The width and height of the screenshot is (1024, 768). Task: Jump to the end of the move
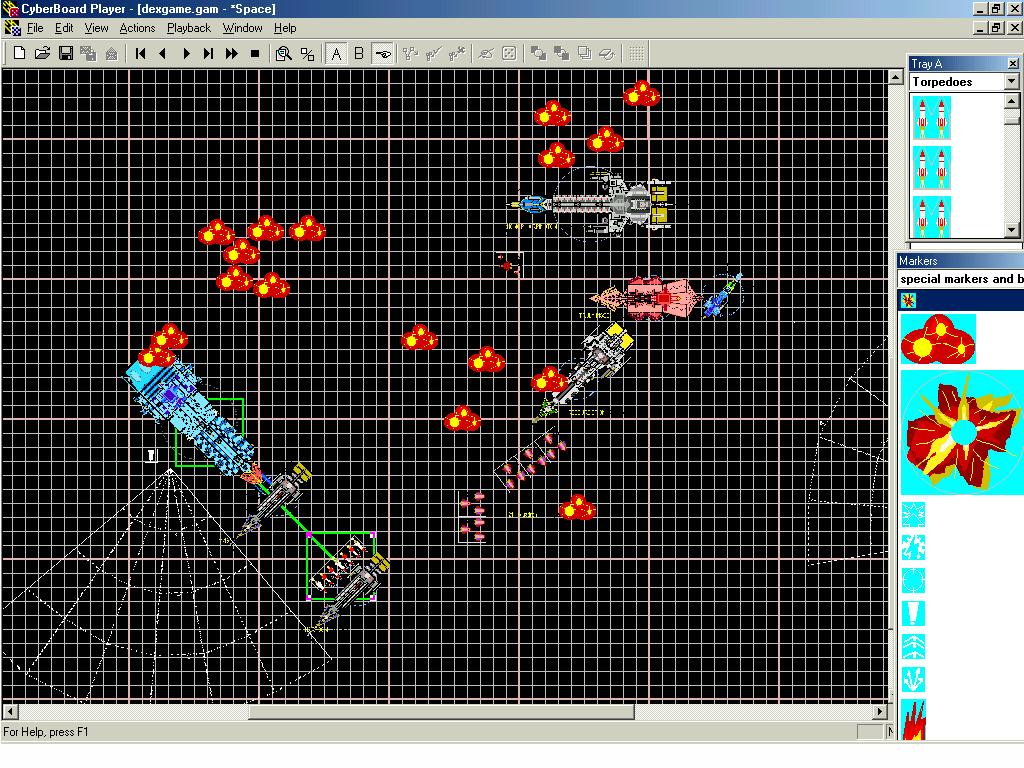pyautogui.click(x=208, y=54)
